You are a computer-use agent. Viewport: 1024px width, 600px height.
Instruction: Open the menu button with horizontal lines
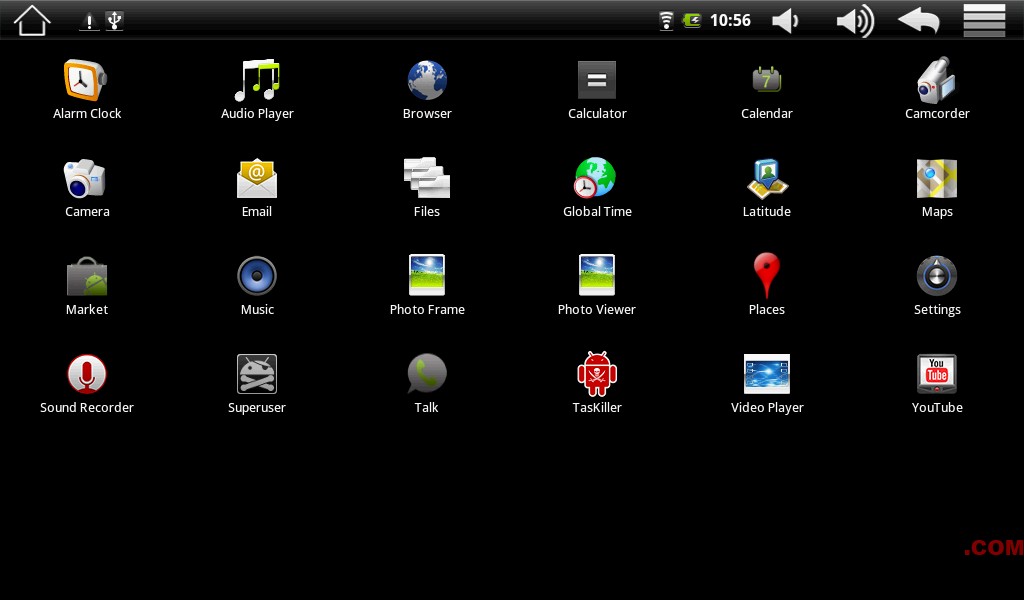click(x=984, y=20)
